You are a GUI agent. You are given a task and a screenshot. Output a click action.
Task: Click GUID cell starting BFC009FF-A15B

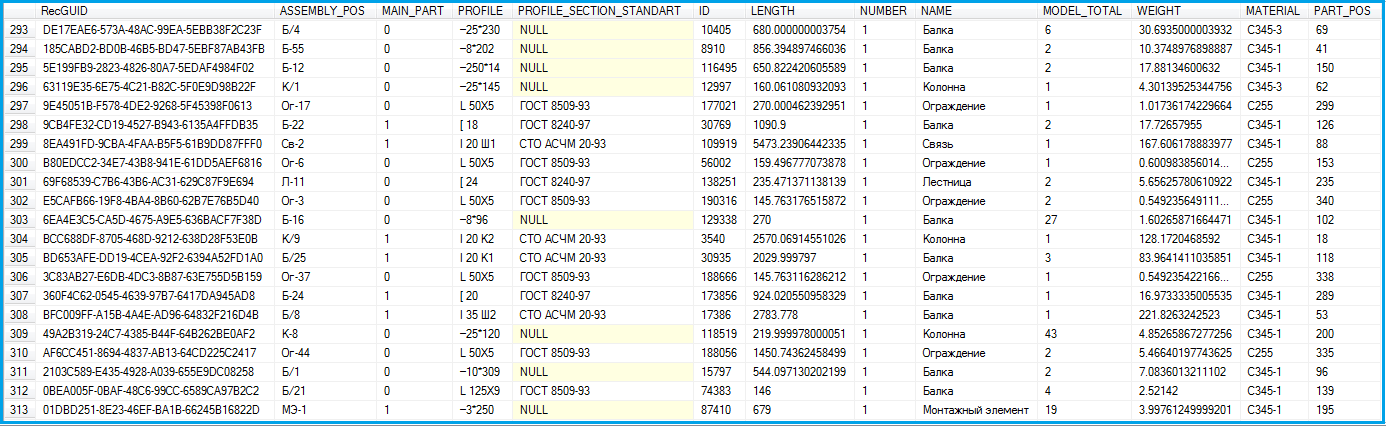[x=156, y=315]
